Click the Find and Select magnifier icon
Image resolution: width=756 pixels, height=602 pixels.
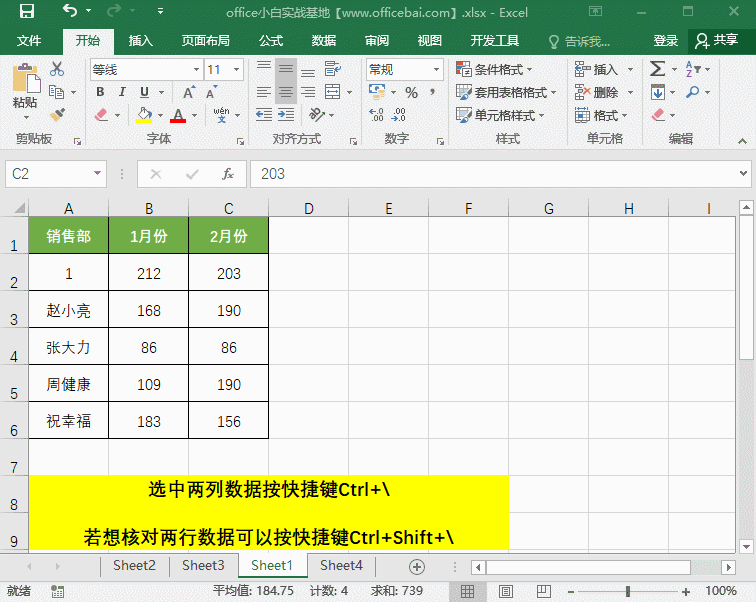pos(692,92)
